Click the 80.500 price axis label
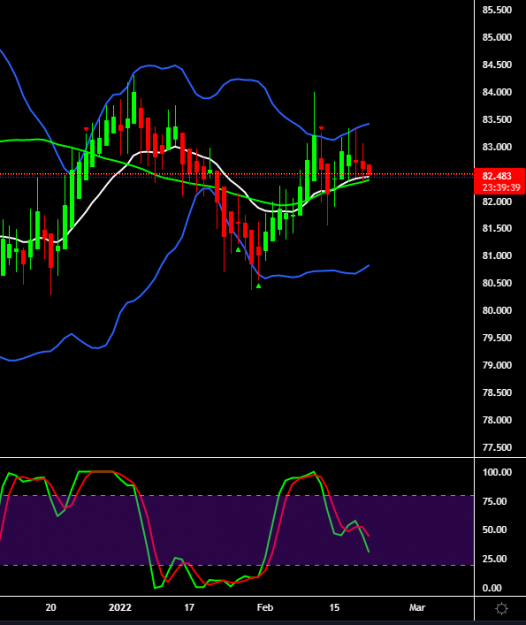This screenshot has height=625, width=526. tap(497, 283)
